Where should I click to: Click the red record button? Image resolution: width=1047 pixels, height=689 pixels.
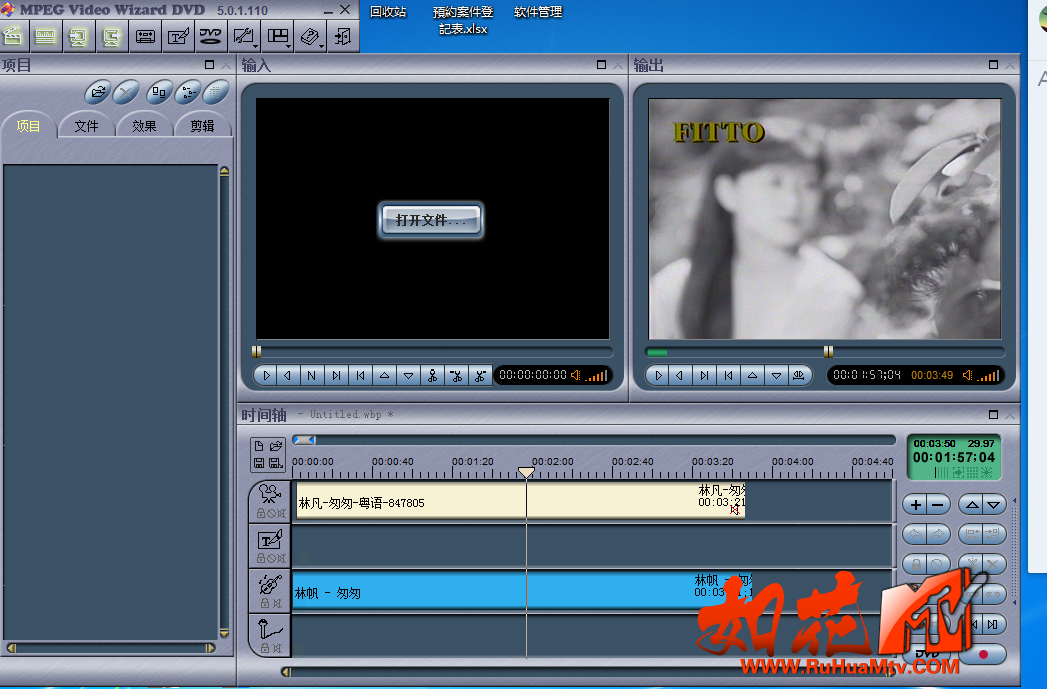pos(983,654)
